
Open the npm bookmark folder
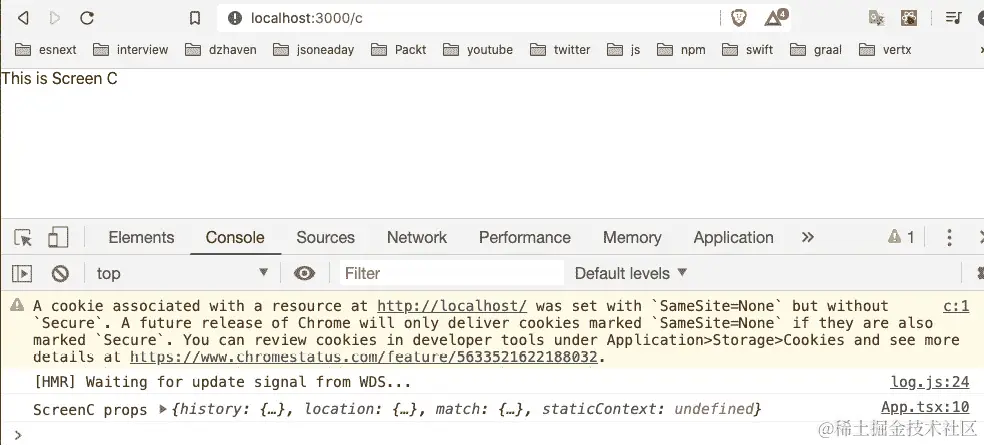tap(681, 50)
